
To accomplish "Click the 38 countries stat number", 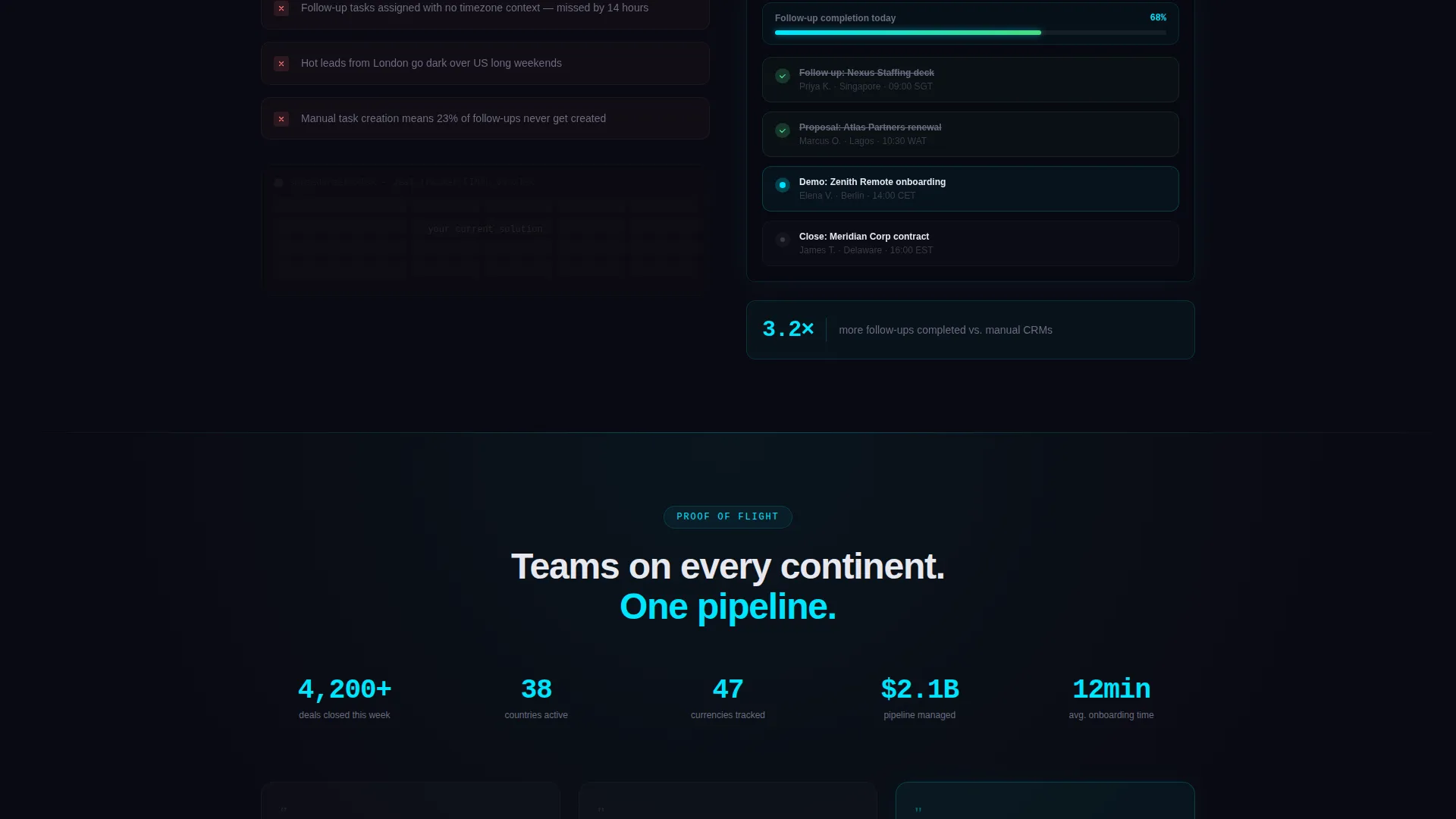I will pyautogui.click(x=536, y=689).
